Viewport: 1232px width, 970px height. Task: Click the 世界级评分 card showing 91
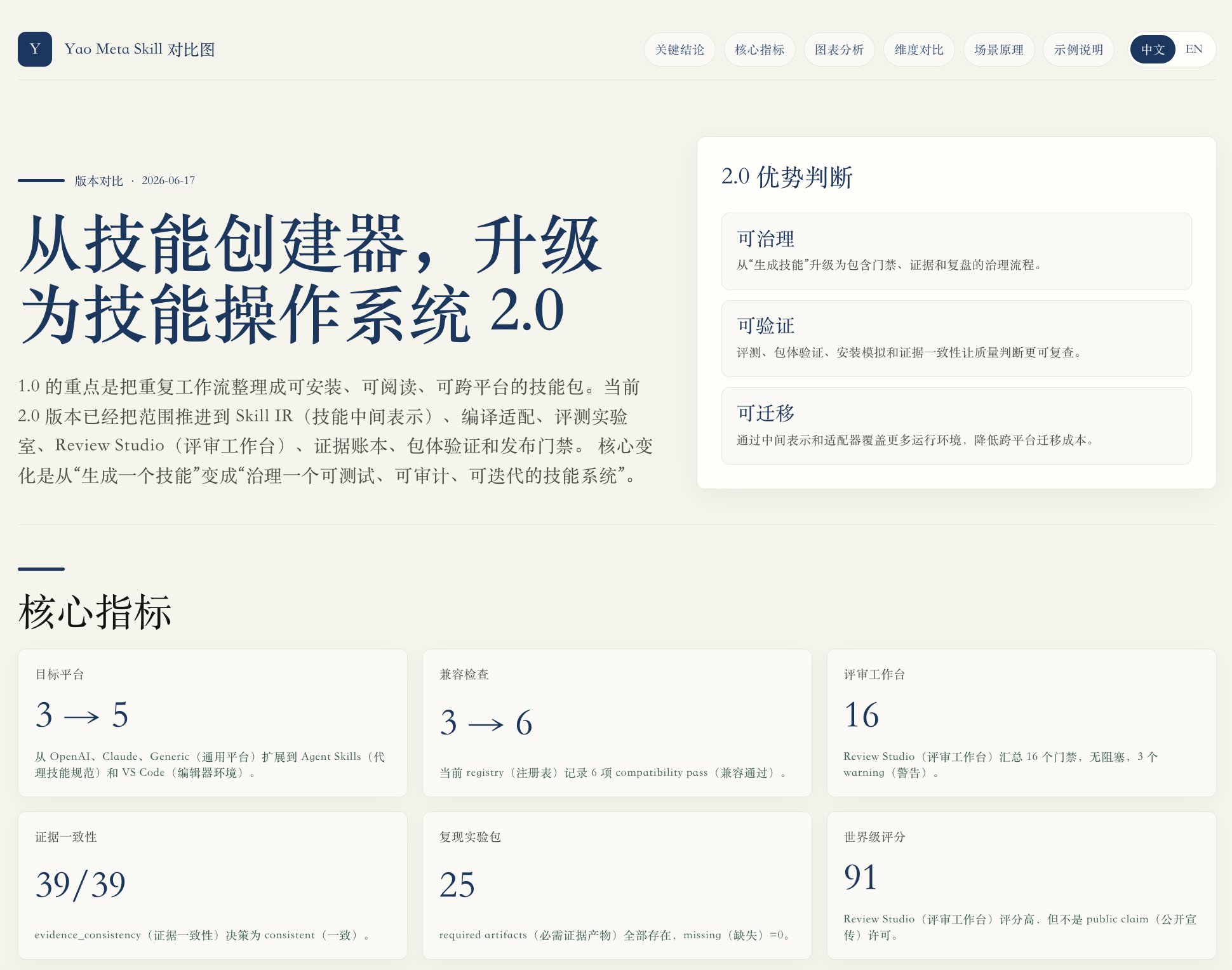pyautogui.click(x=1022, y=886)
